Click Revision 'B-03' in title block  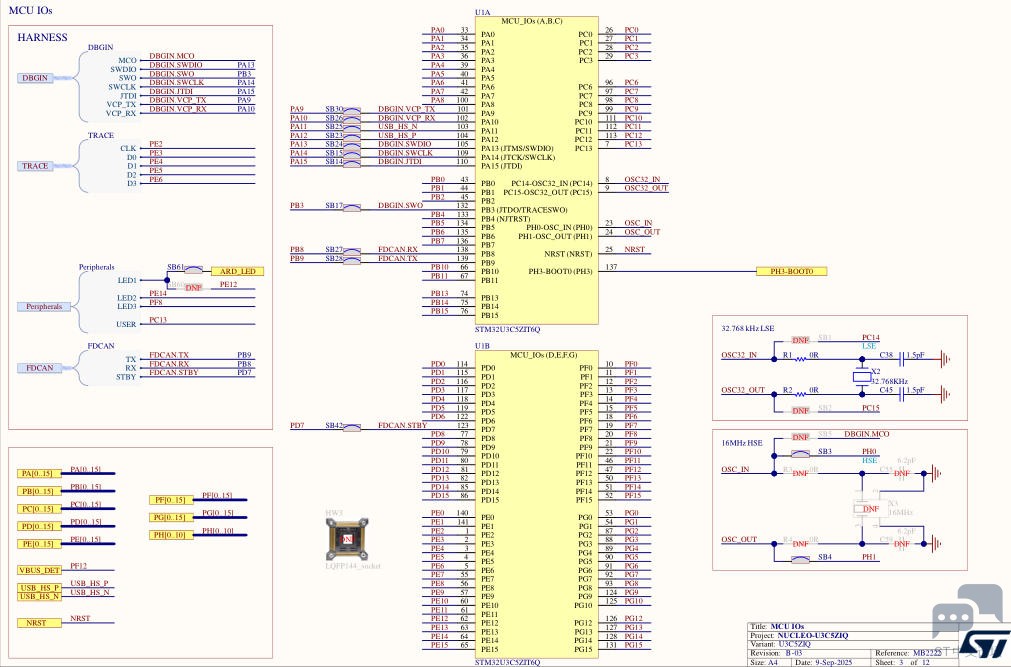click(793, 653)
